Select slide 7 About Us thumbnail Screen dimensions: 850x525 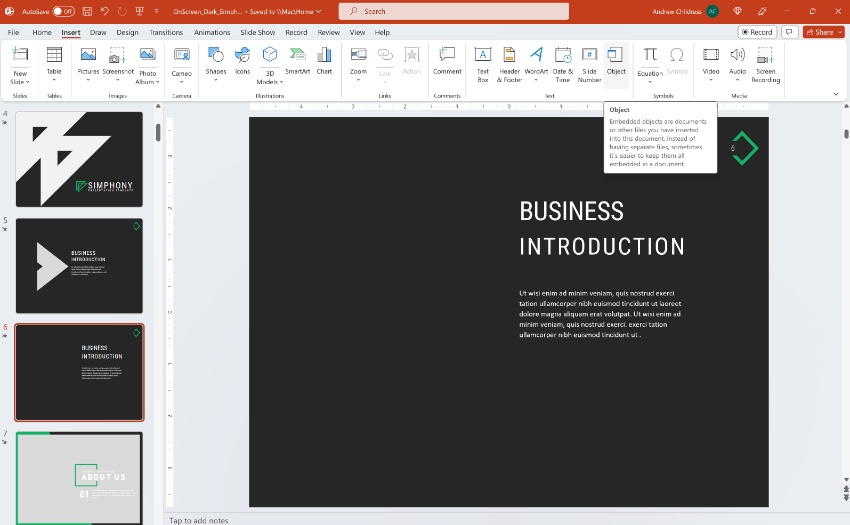tap(79, 477)
